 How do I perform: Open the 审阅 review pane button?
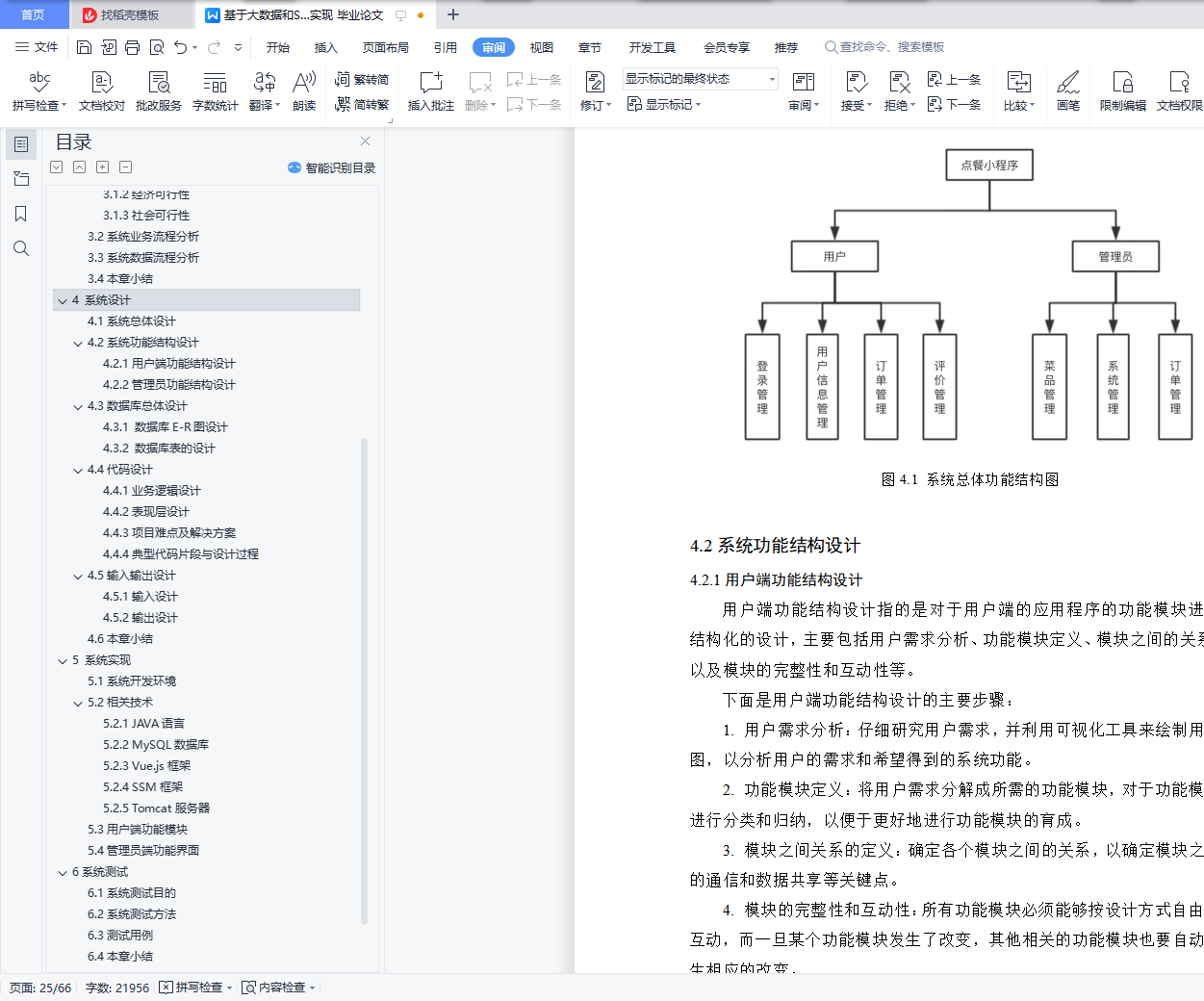(804, 91)
